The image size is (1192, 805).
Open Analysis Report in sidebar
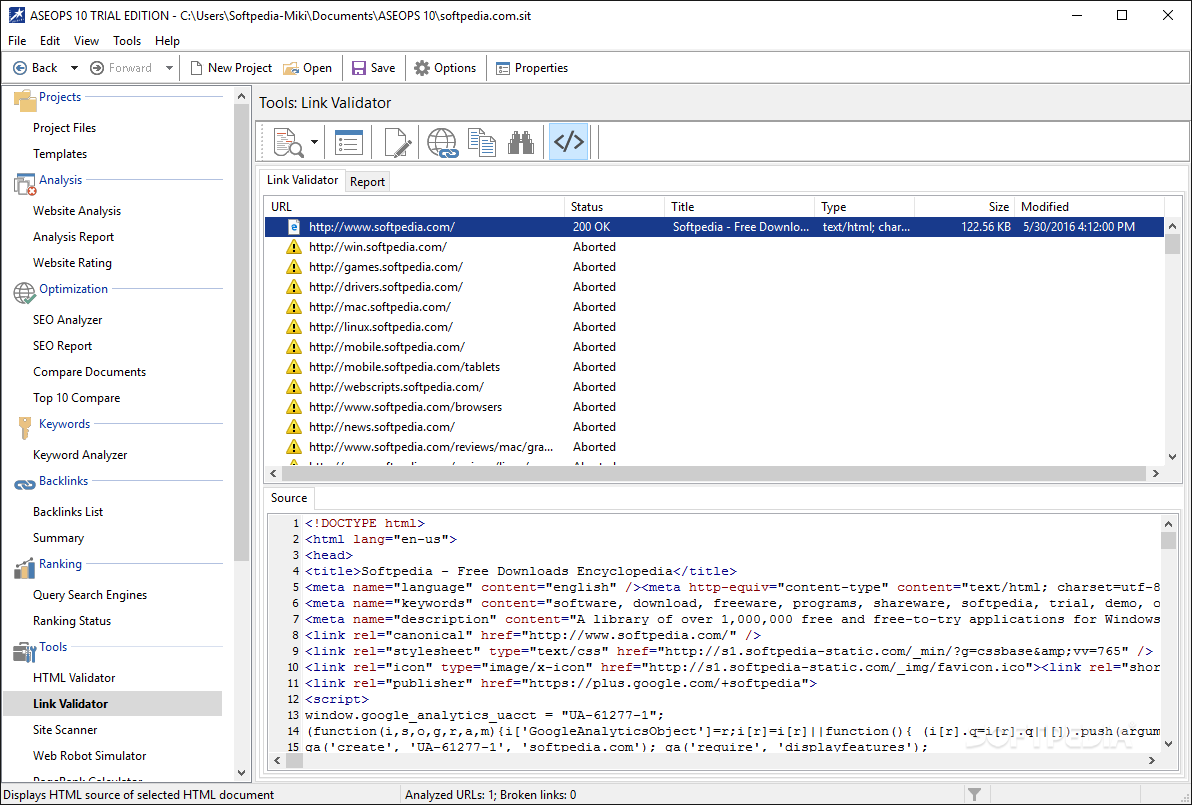coord(74,236)
